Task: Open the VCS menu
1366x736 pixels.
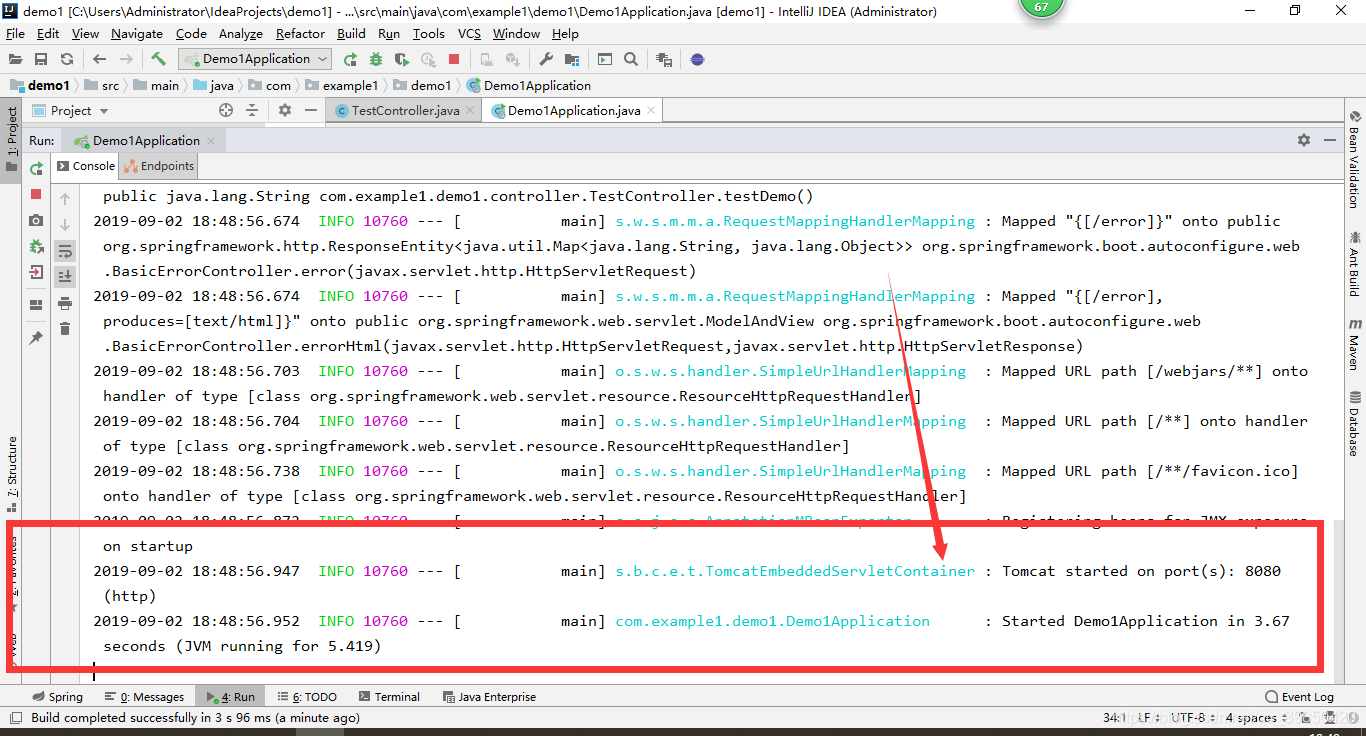Action: pyautogui.click(x=469, y=34)
